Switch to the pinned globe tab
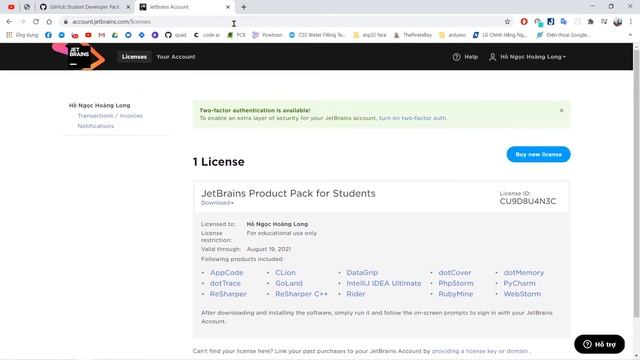Viewport: 640px width, 360px height. tap(27, 7)
